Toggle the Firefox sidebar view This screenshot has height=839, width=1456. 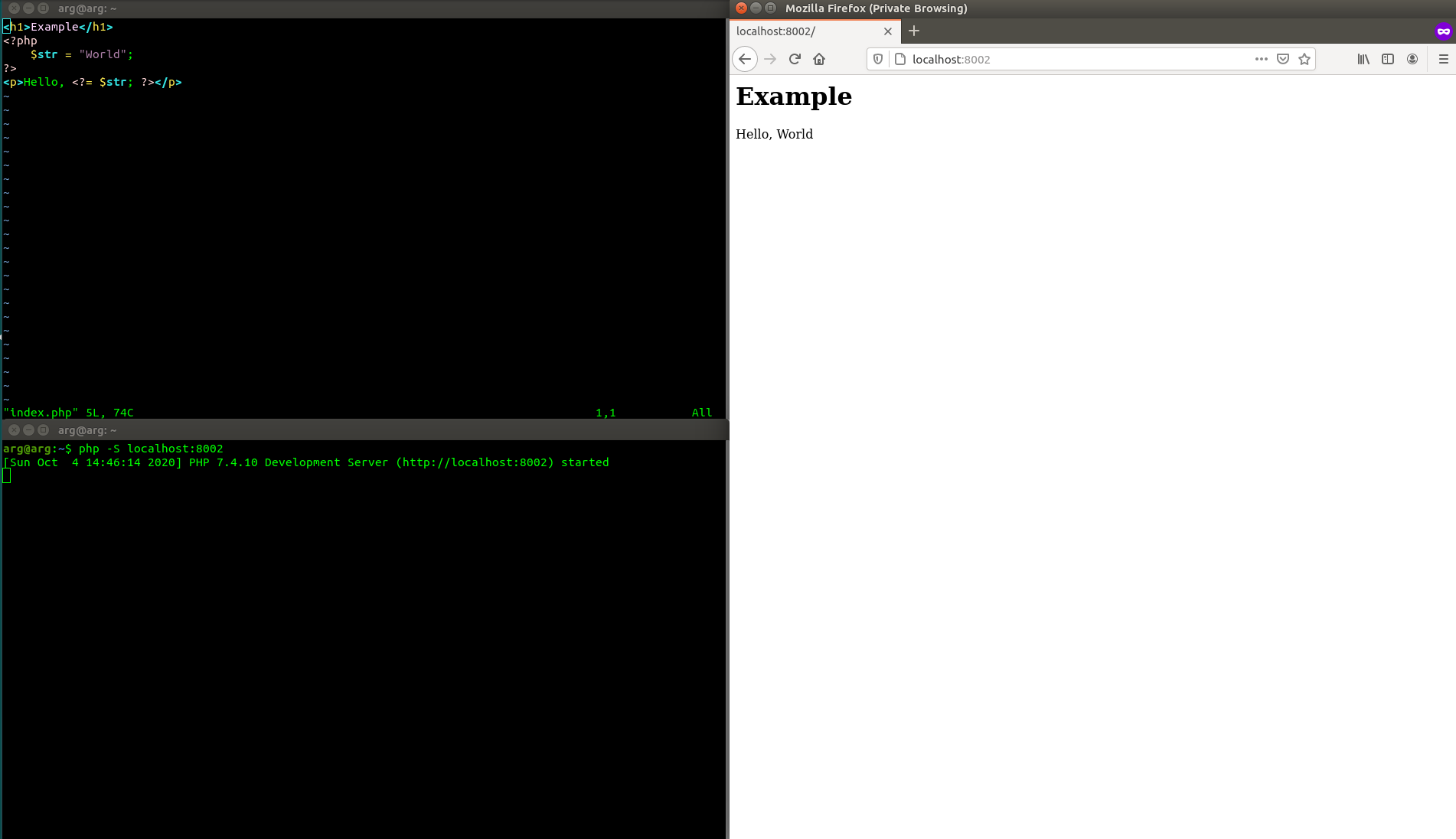[x=1388, y=59]
